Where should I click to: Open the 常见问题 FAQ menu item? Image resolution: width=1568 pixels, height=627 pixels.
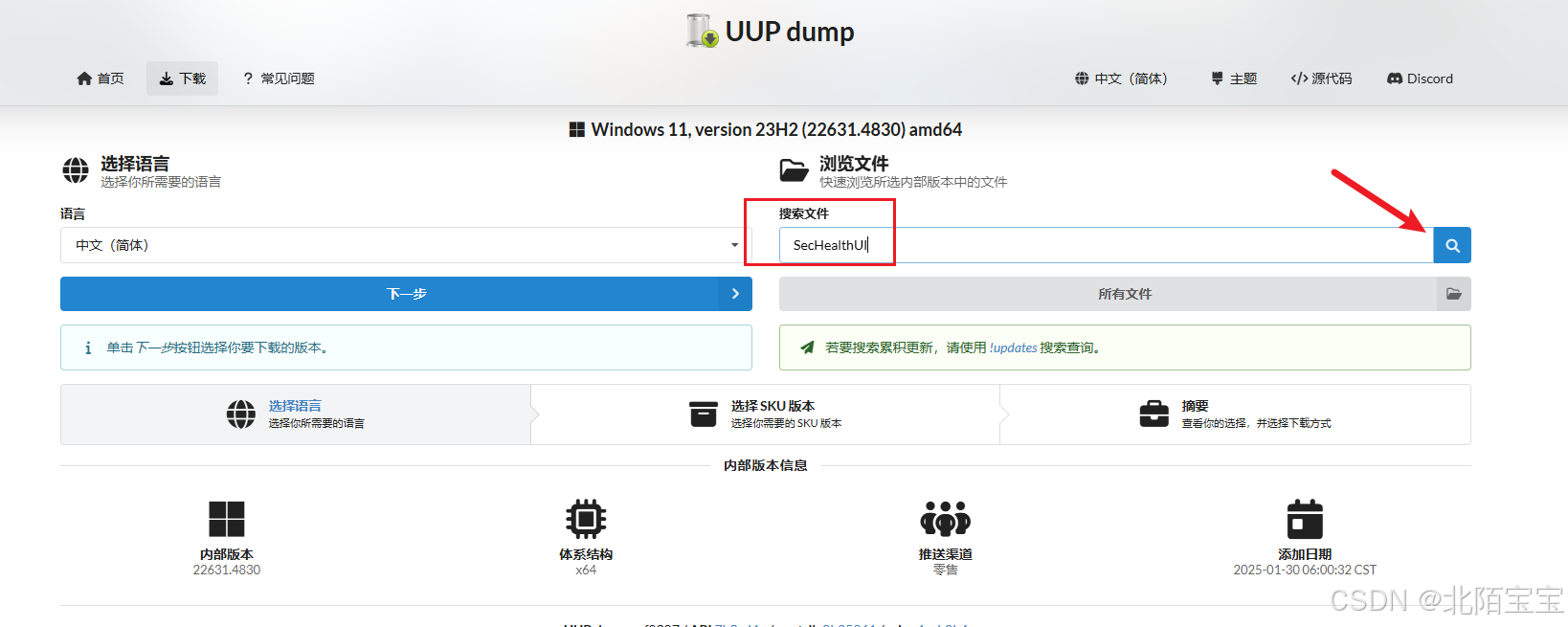point(279,78)
